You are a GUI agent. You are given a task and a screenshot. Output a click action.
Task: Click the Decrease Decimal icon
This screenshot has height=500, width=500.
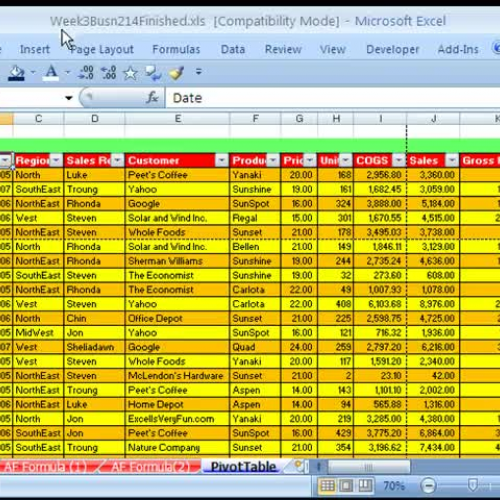point(109,72)
